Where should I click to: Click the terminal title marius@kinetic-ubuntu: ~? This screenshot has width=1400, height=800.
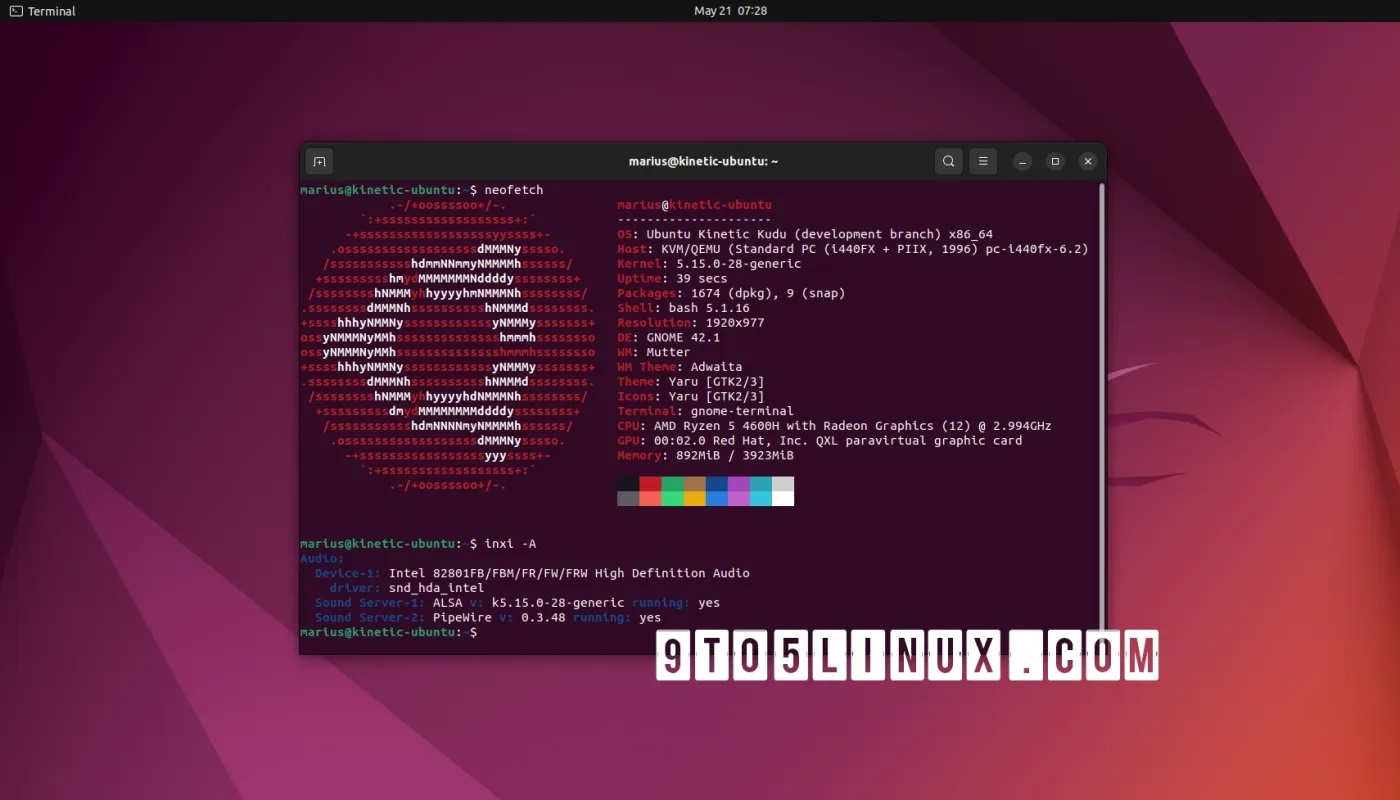703,161
